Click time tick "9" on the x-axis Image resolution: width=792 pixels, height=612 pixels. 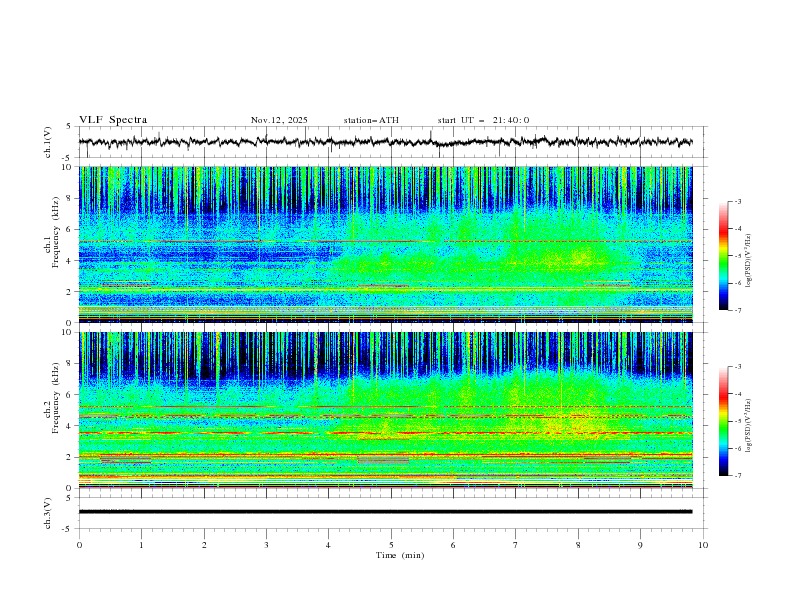click(x=640, y=545)
